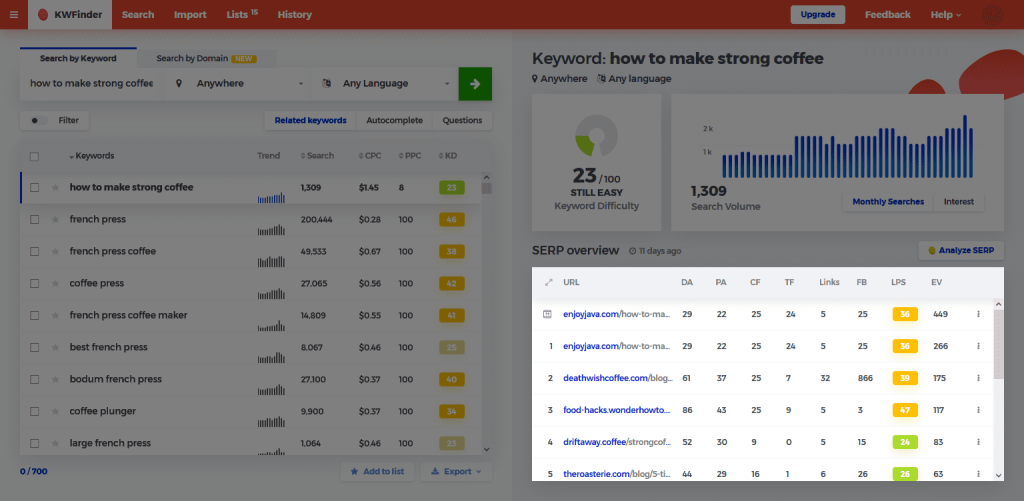This screenshot has height=501, width=1024.
Task: Check the select-all keywords checkbox
Action: point(35,156)
